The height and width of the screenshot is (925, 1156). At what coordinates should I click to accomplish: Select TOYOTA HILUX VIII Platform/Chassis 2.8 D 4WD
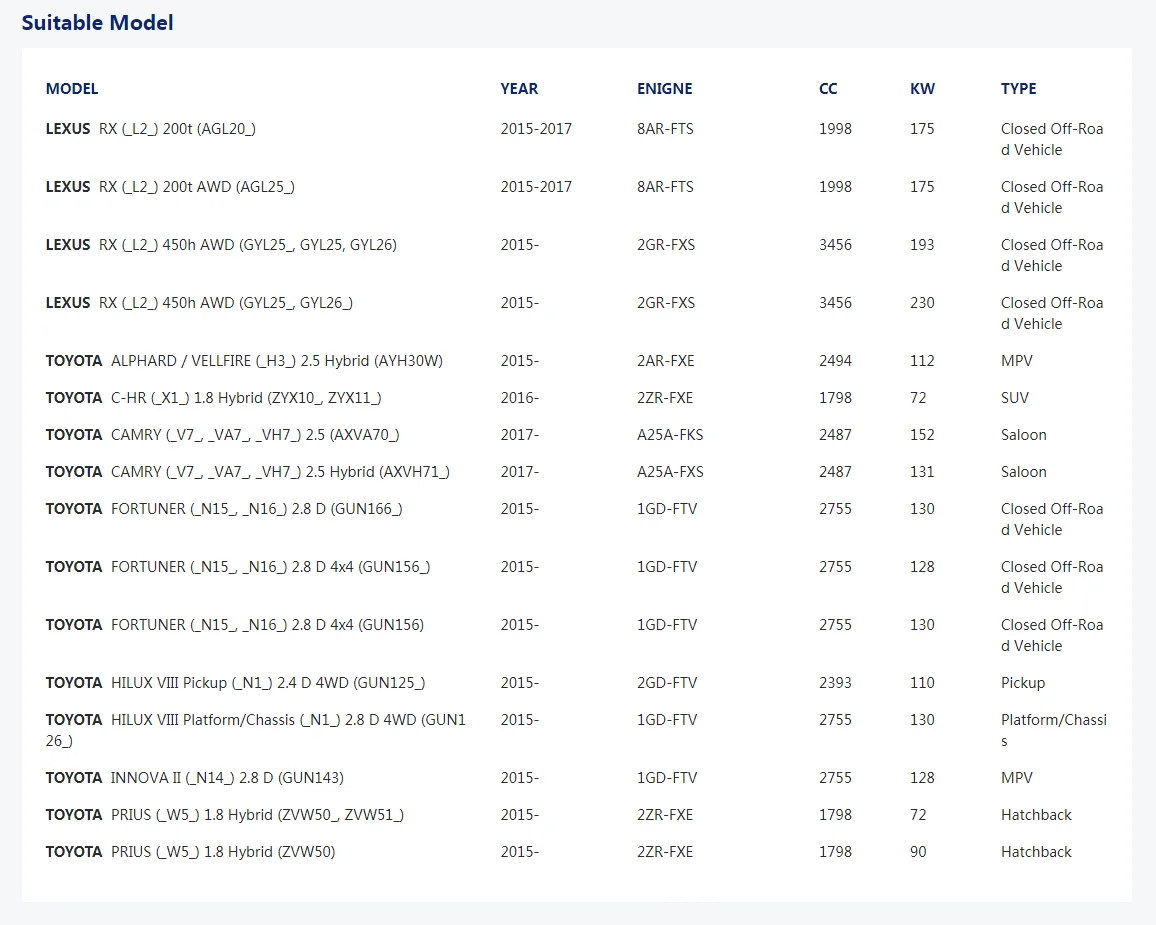pos(256,730)
